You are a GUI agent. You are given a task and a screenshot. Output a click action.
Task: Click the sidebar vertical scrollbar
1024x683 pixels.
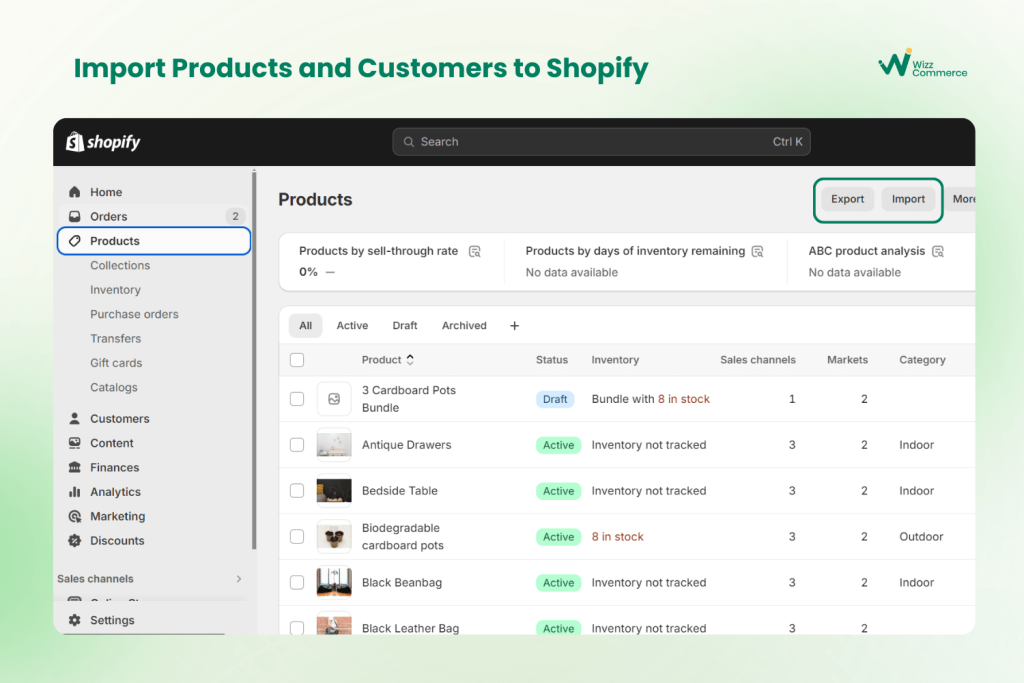point(254,360)
